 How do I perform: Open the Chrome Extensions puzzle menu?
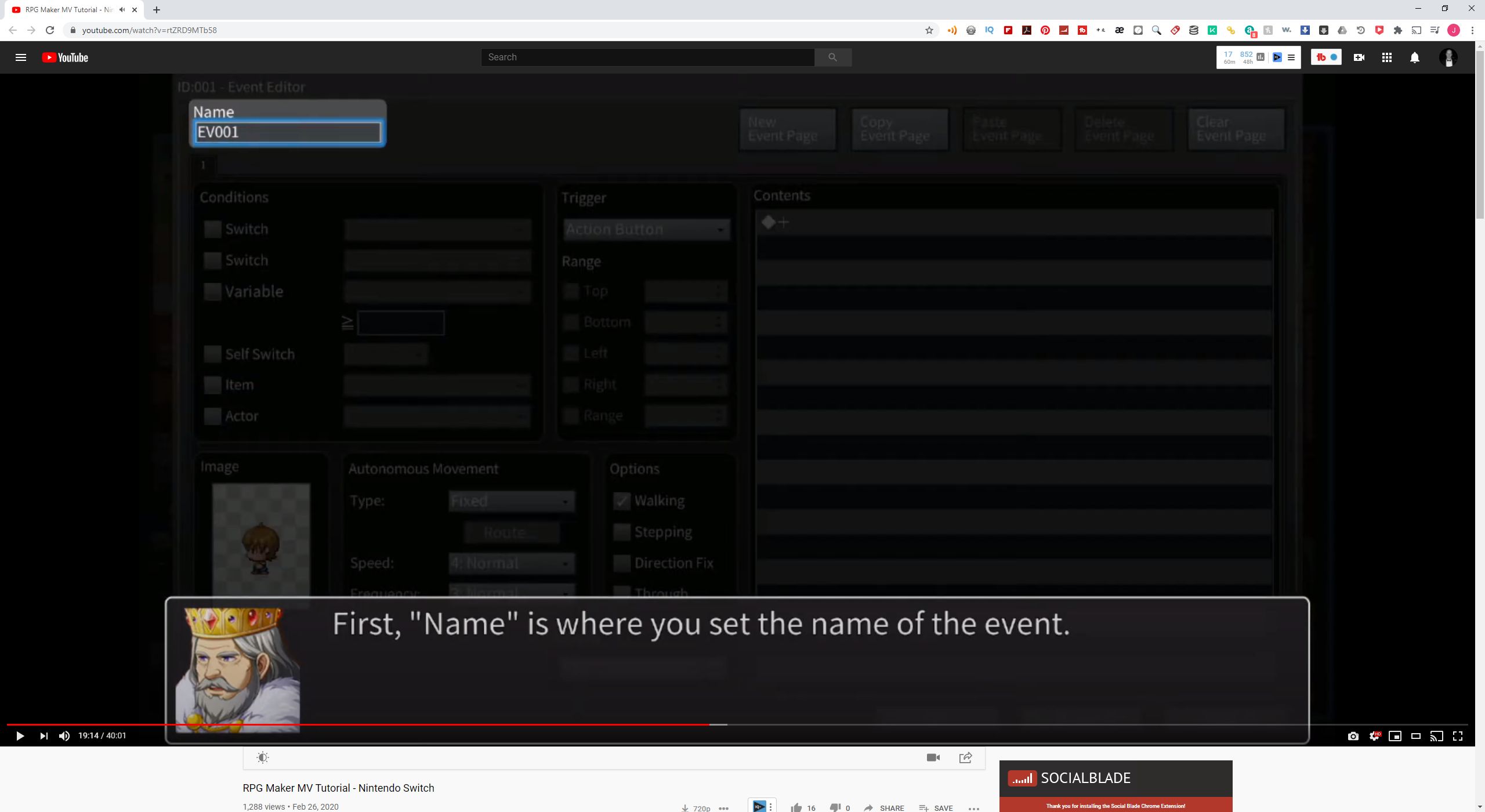(1398, 30)
